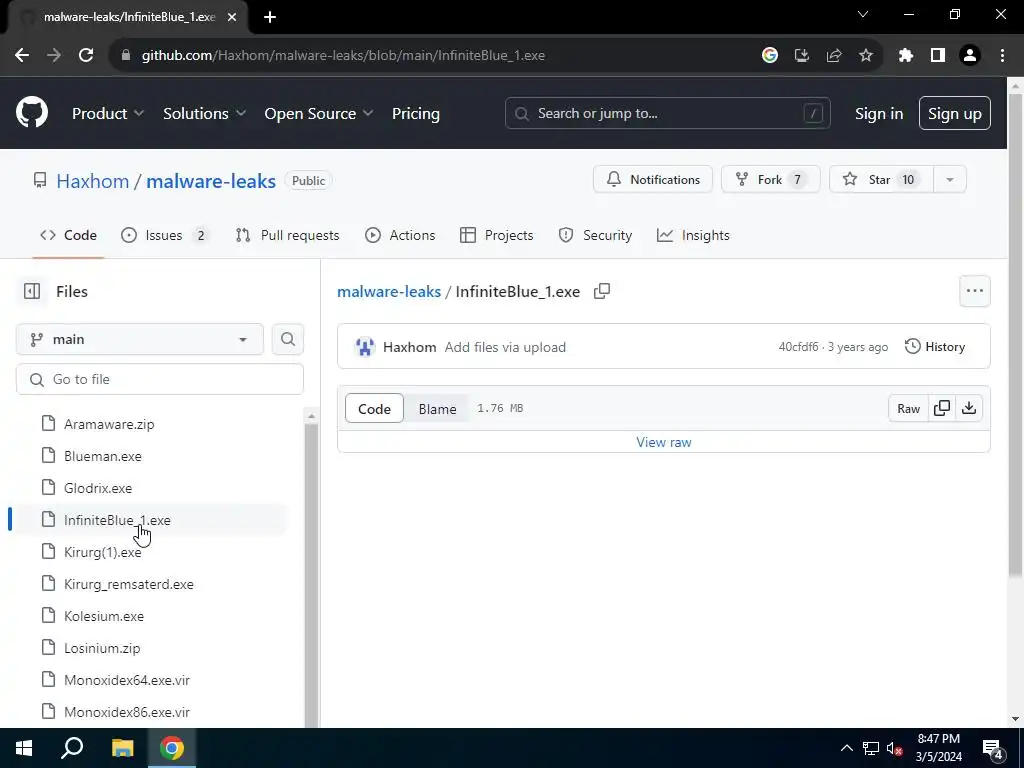Click the Notifications button
Viewport: 1024px width, 768px height.
tap(653, 180)
